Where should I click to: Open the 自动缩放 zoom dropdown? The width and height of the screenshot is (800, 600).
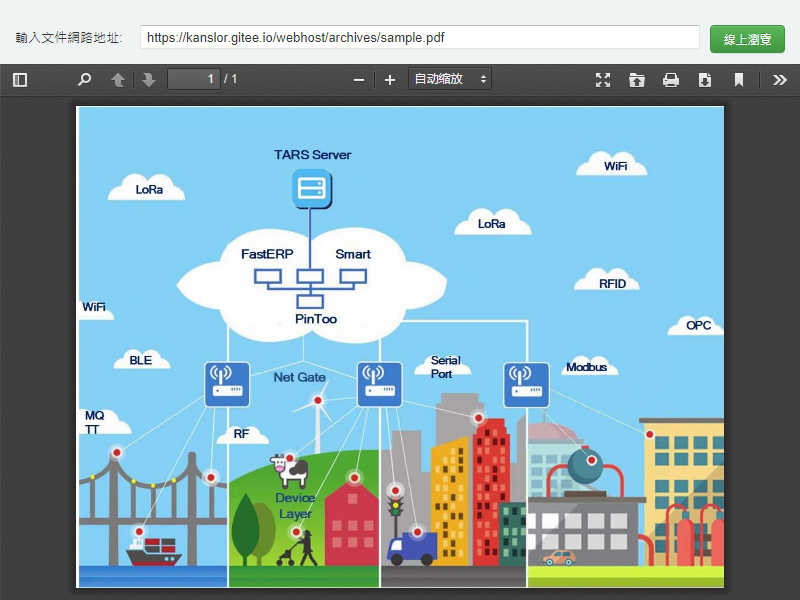[x=449, y=79]
